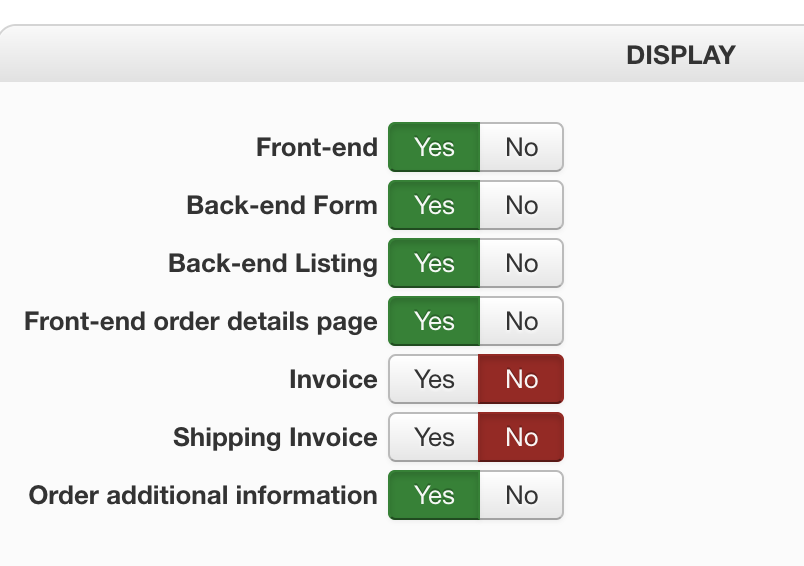Pick No for Order additional information
Screen dimensions: 804x566
click(521, 495)
